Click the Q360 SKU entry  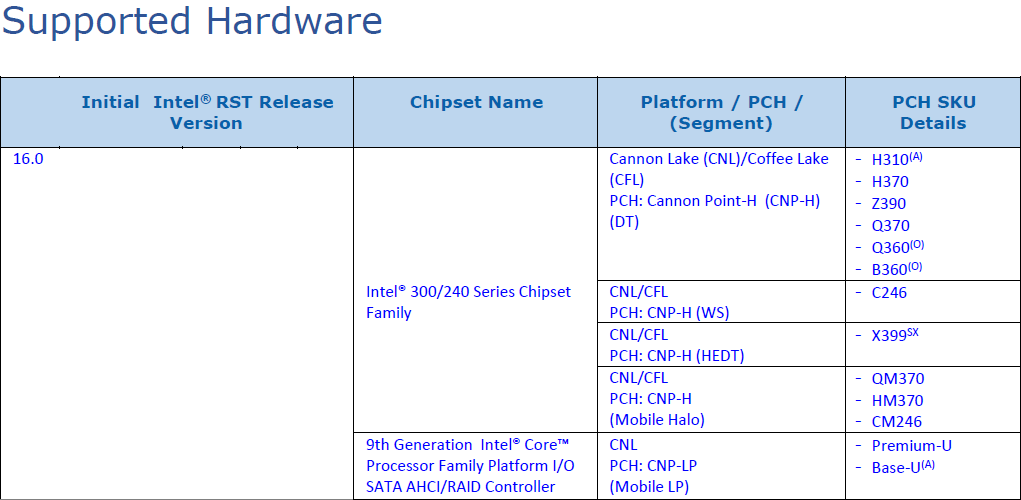pos(898,247)
